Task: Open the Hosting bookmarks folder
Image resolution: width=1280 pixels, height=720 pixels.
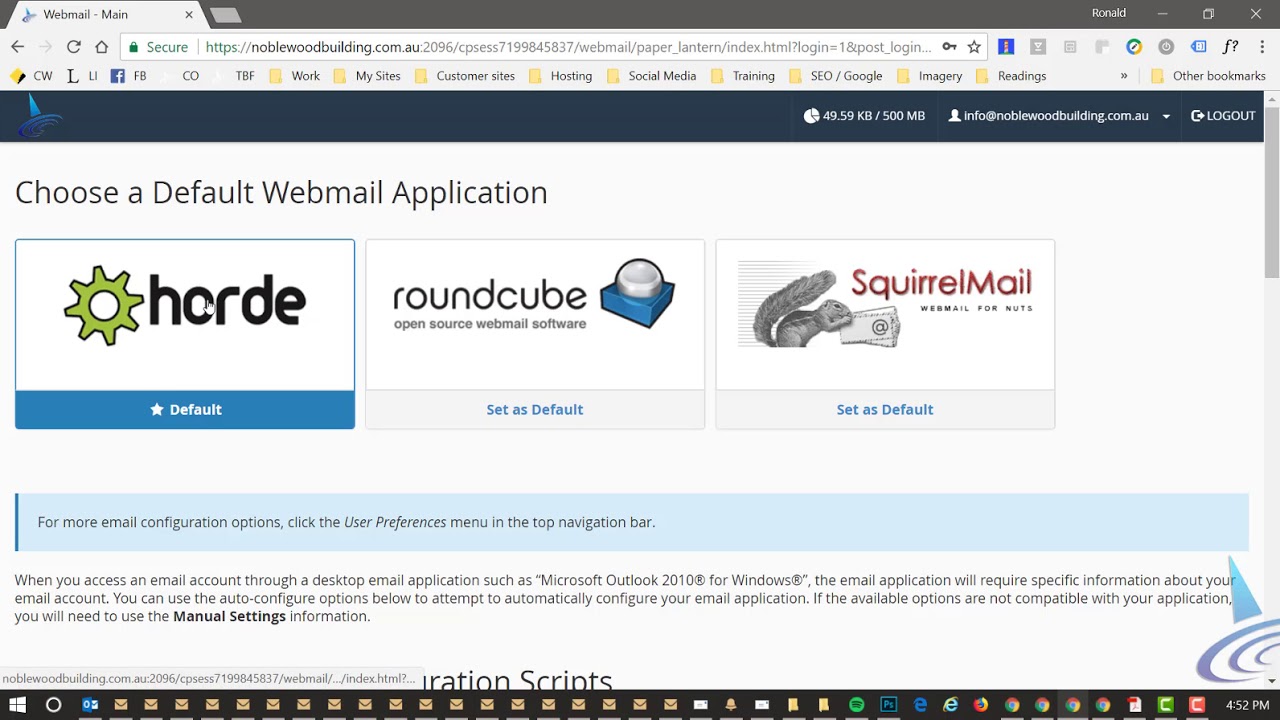Action: (560, 76)
